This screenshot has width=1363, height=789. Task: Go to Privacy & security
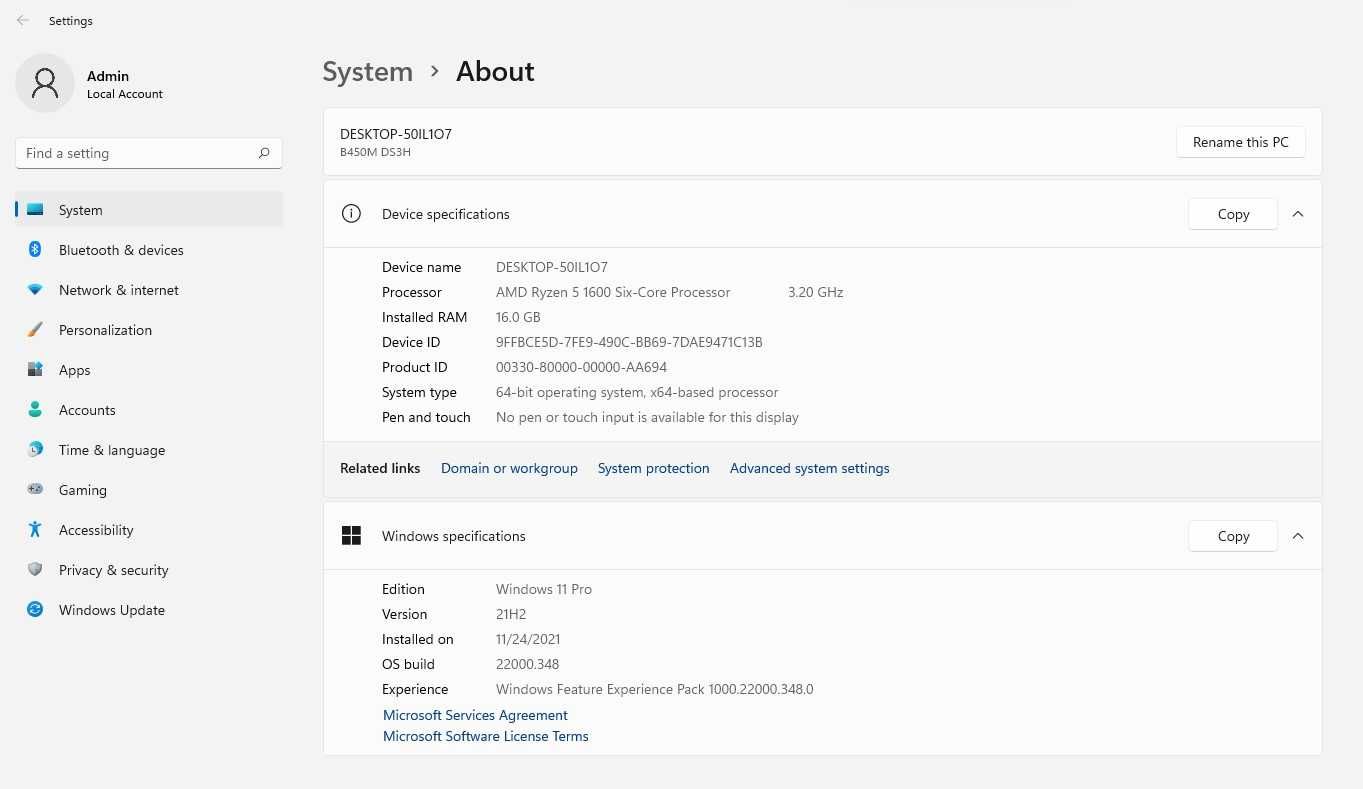click(149, 570)
